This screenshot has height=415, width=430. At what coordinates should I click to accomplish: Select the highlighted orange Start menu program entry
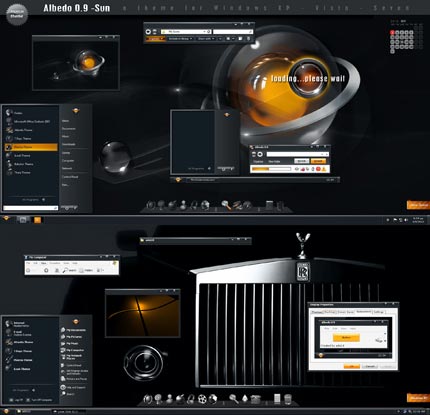tap(31, 147)
